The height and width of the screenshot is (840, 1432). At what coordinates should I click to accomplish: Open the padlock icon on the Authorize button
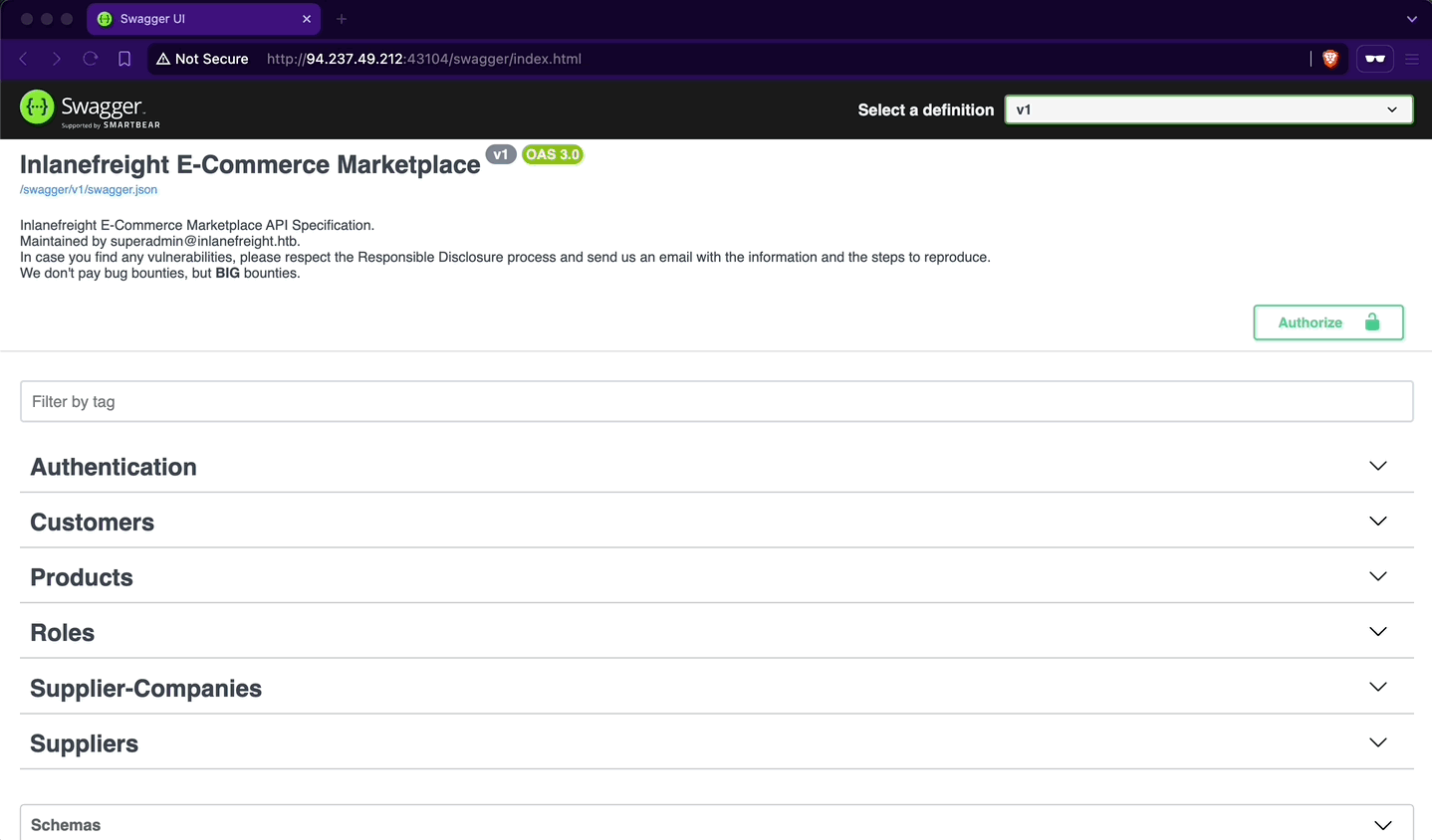coord(1371,321)
